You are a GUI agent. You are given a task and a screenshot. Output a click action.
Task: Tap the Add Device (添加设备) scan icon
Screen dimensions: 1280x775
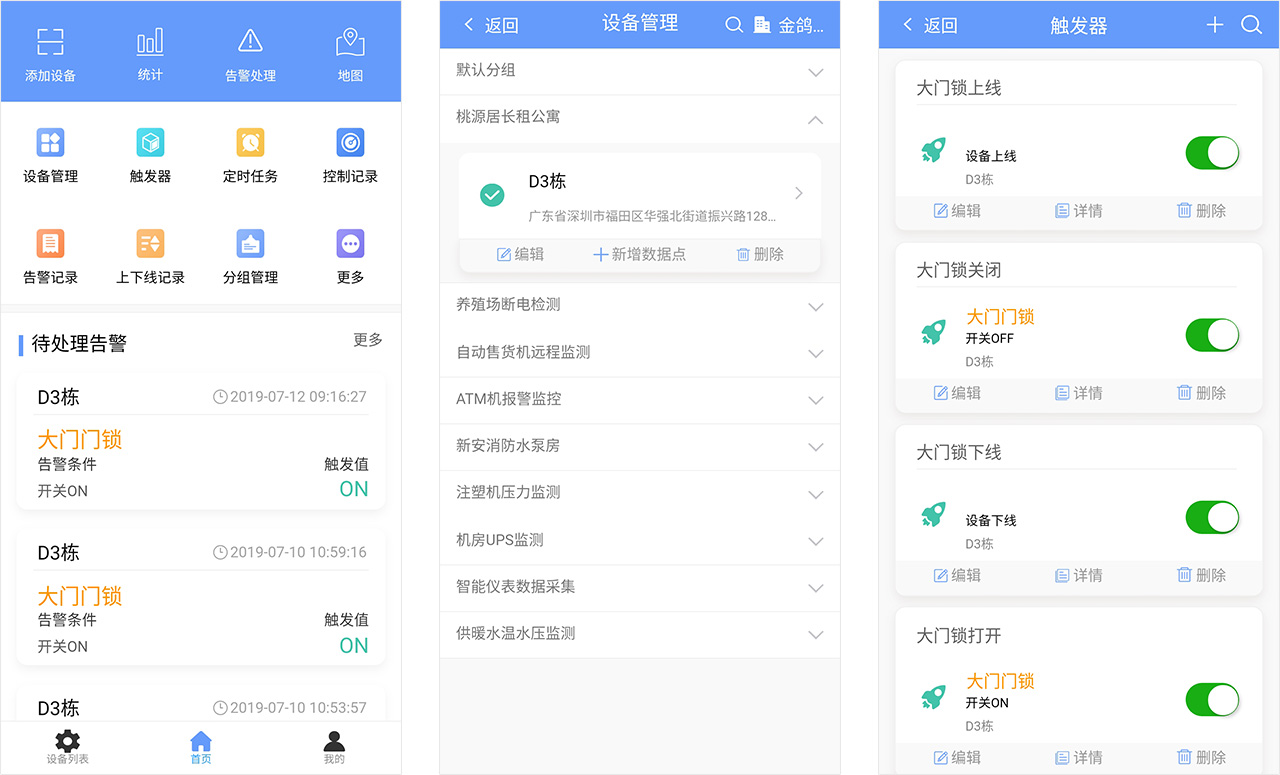click(50, 42)
